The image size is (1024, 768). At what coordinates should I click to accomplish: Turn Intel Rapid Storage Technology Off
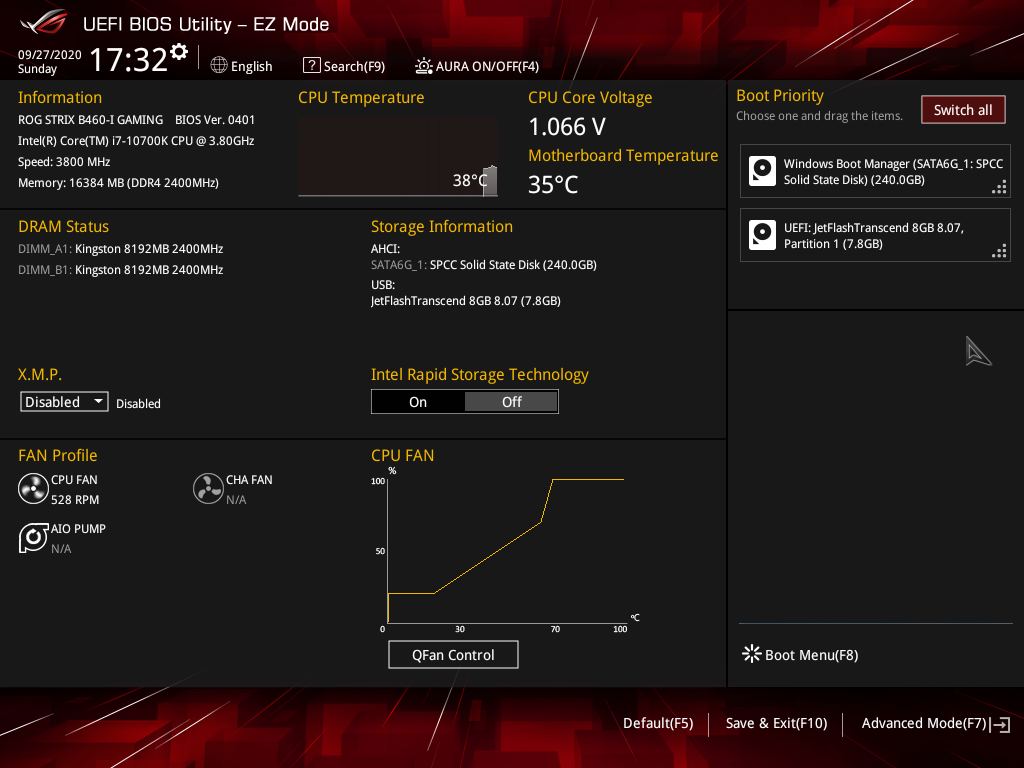pos(511,402)
